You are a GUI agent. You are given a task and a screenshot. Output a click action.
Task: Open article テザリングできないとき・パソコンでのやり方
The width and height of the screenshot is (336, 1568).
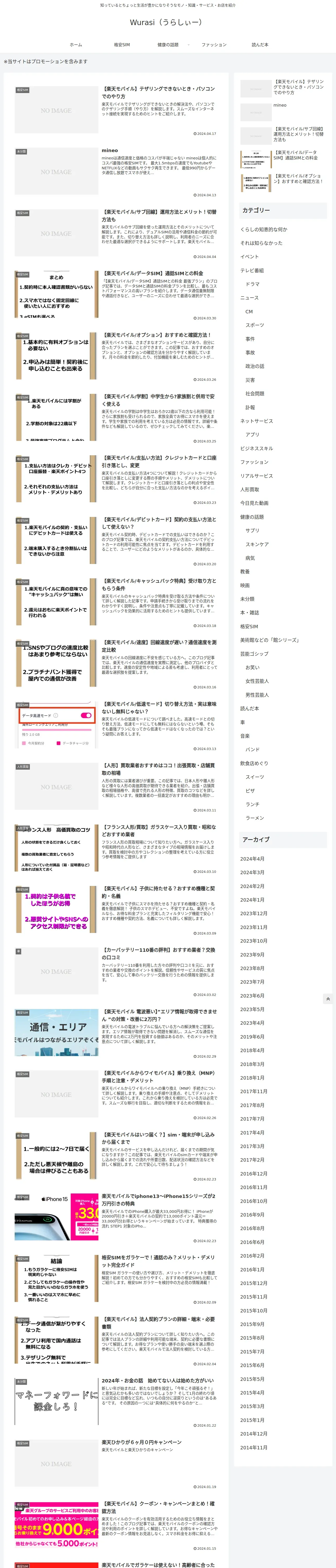coord(159,93)
